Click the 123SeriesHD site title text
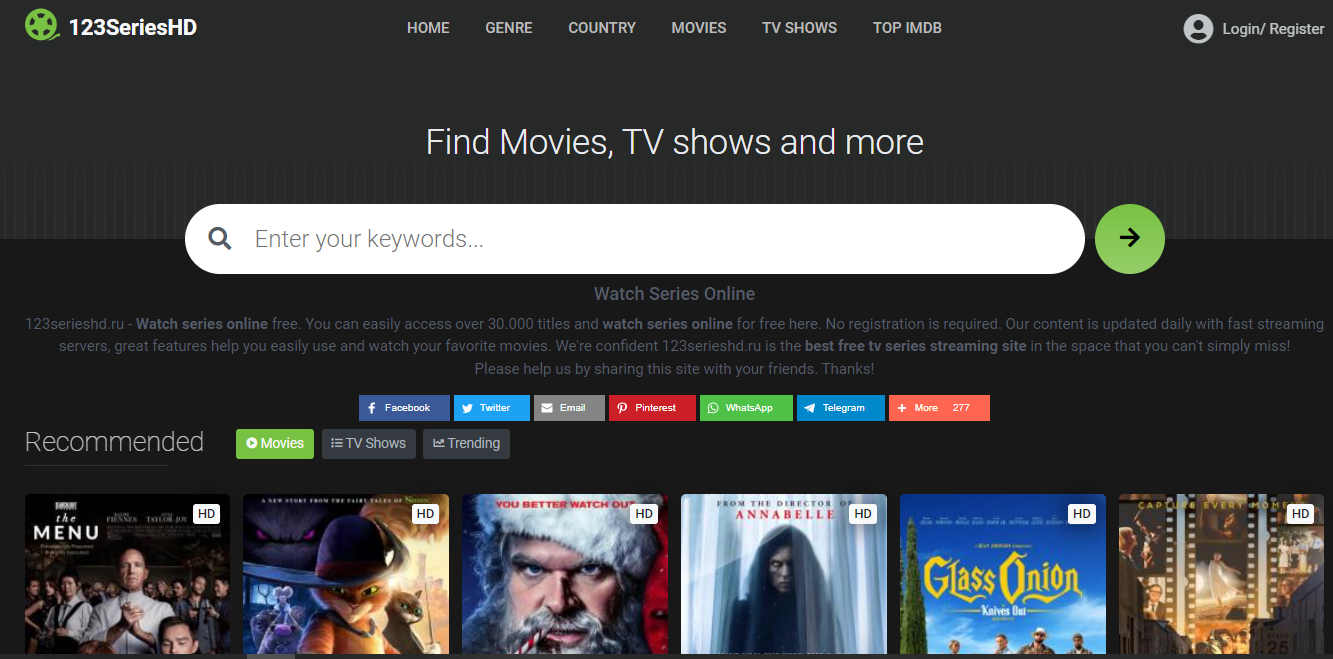 coord(133,27)
